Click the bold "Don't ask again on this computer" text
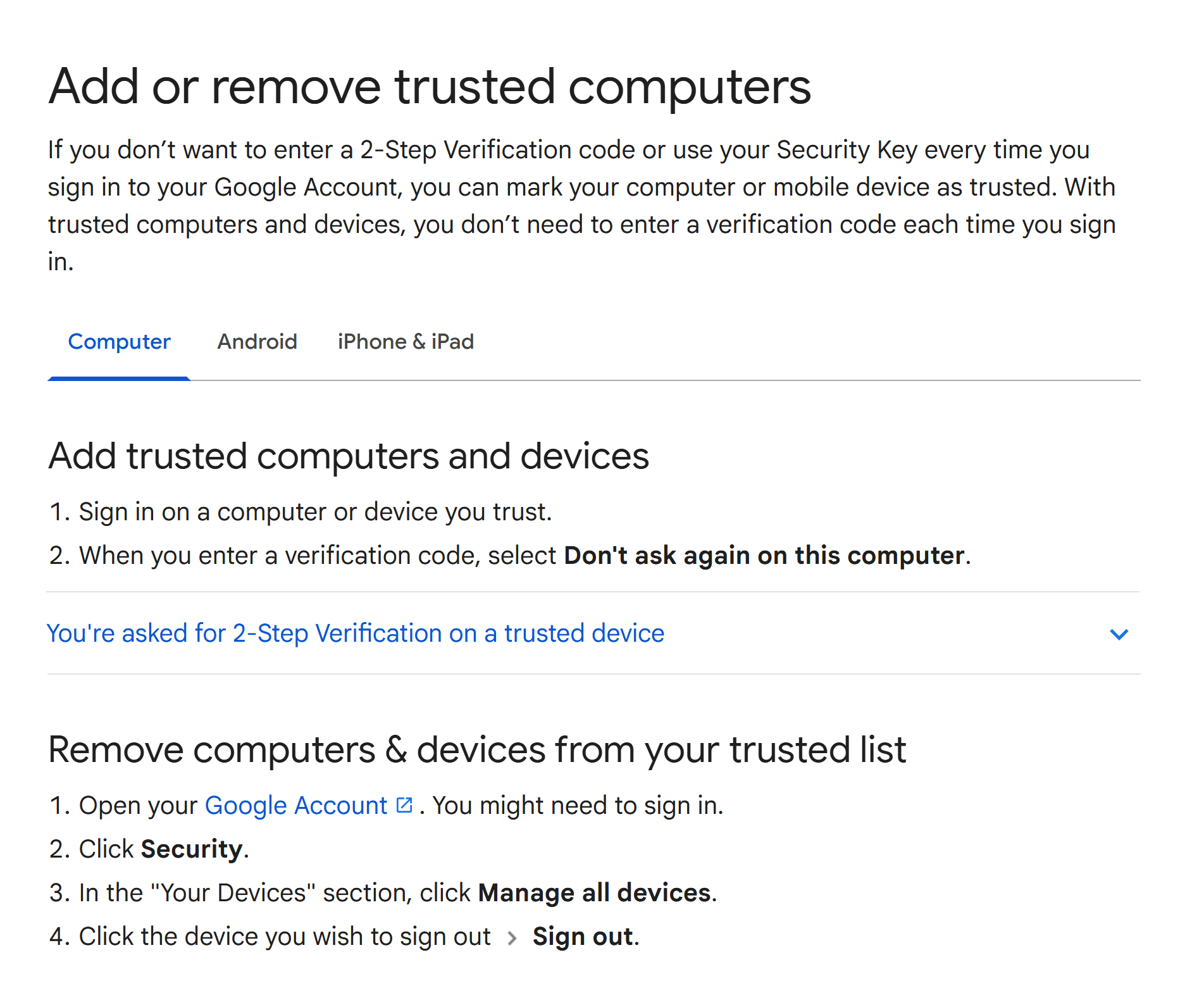This screenshot has width=1204, height=981. pyautogui.click(x=764, y=555)
